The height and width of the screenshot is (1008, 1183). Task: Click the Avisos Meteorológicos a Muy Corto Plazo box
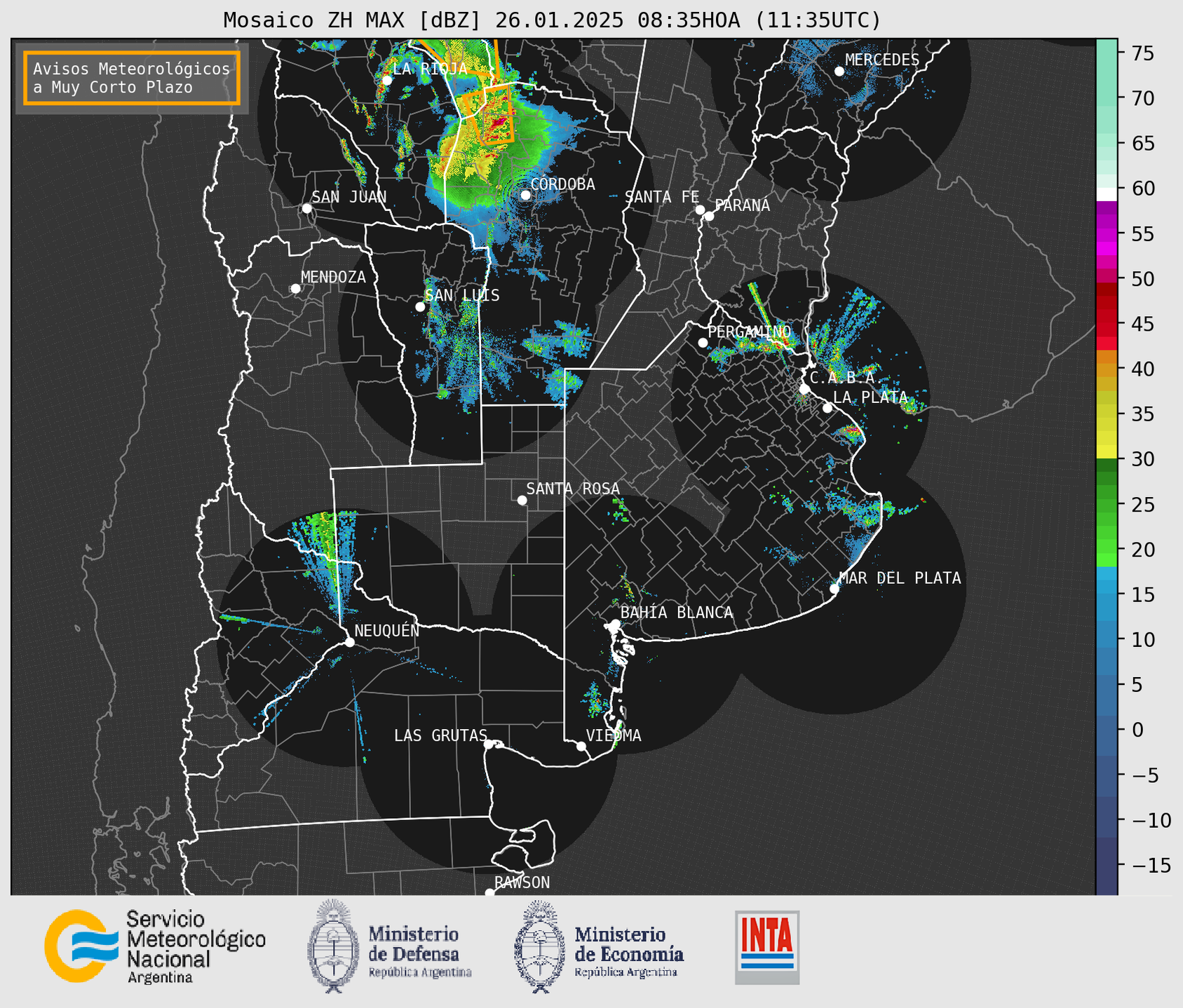pyautogui.click(x=132, y=78)
